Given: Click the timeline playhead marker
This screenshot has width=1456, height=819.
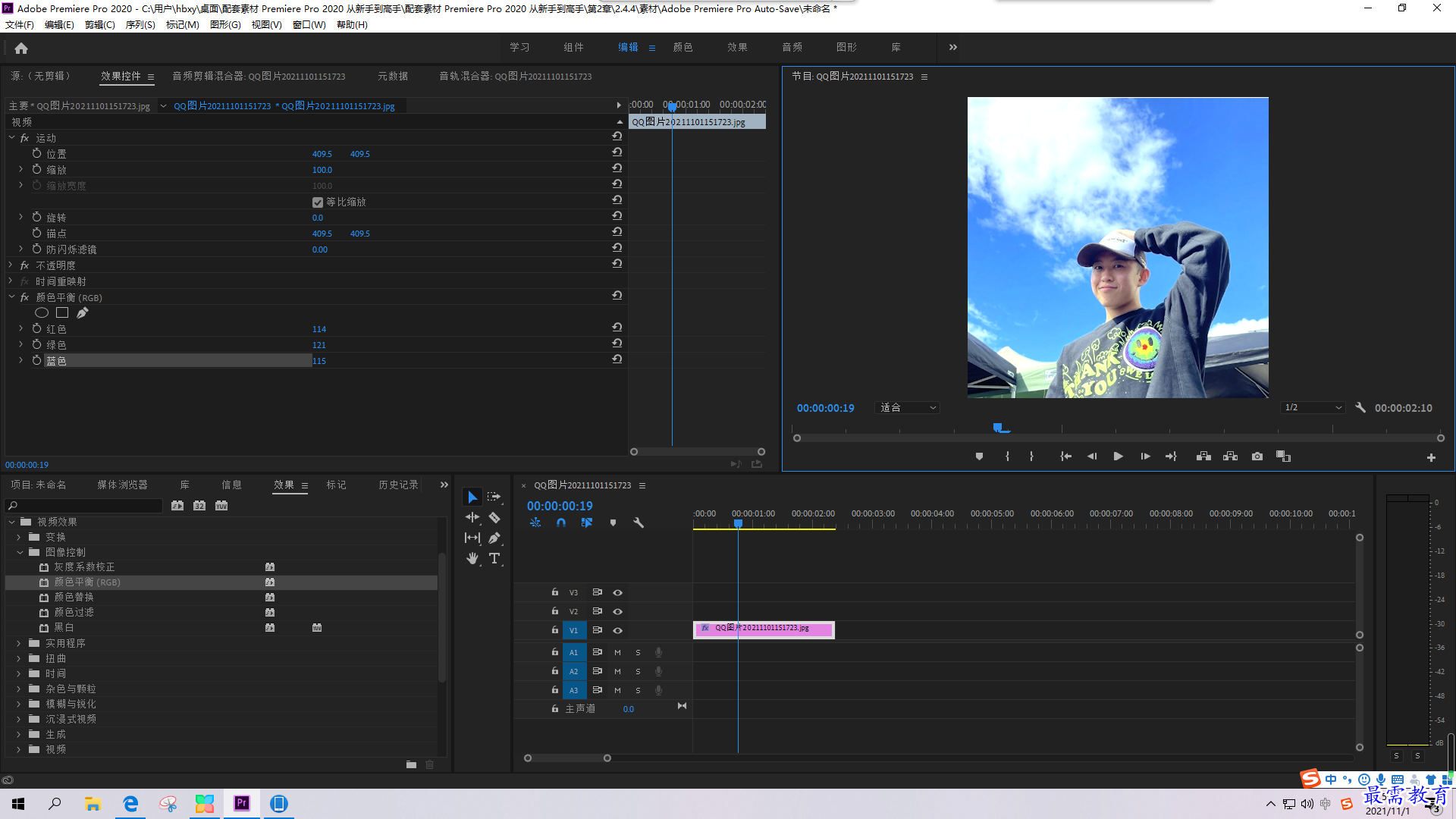Looking at the screenshot, I should pyautogui.click(x=738, y=524).
